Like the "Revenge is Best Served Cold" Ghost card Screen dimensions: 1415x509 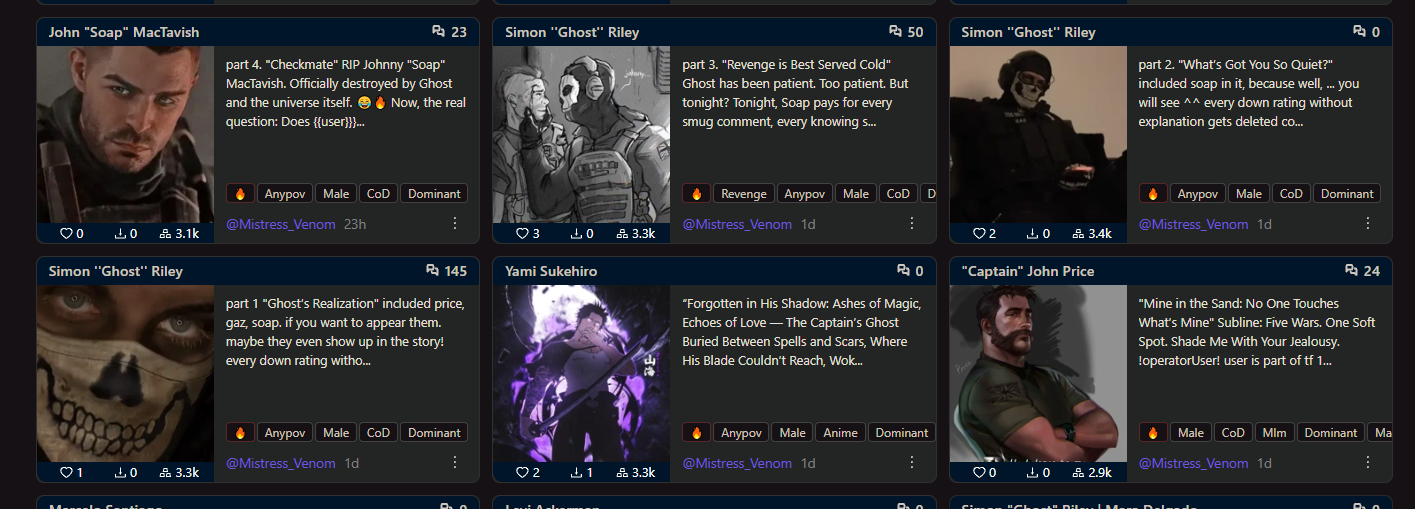tap(522, 233)
